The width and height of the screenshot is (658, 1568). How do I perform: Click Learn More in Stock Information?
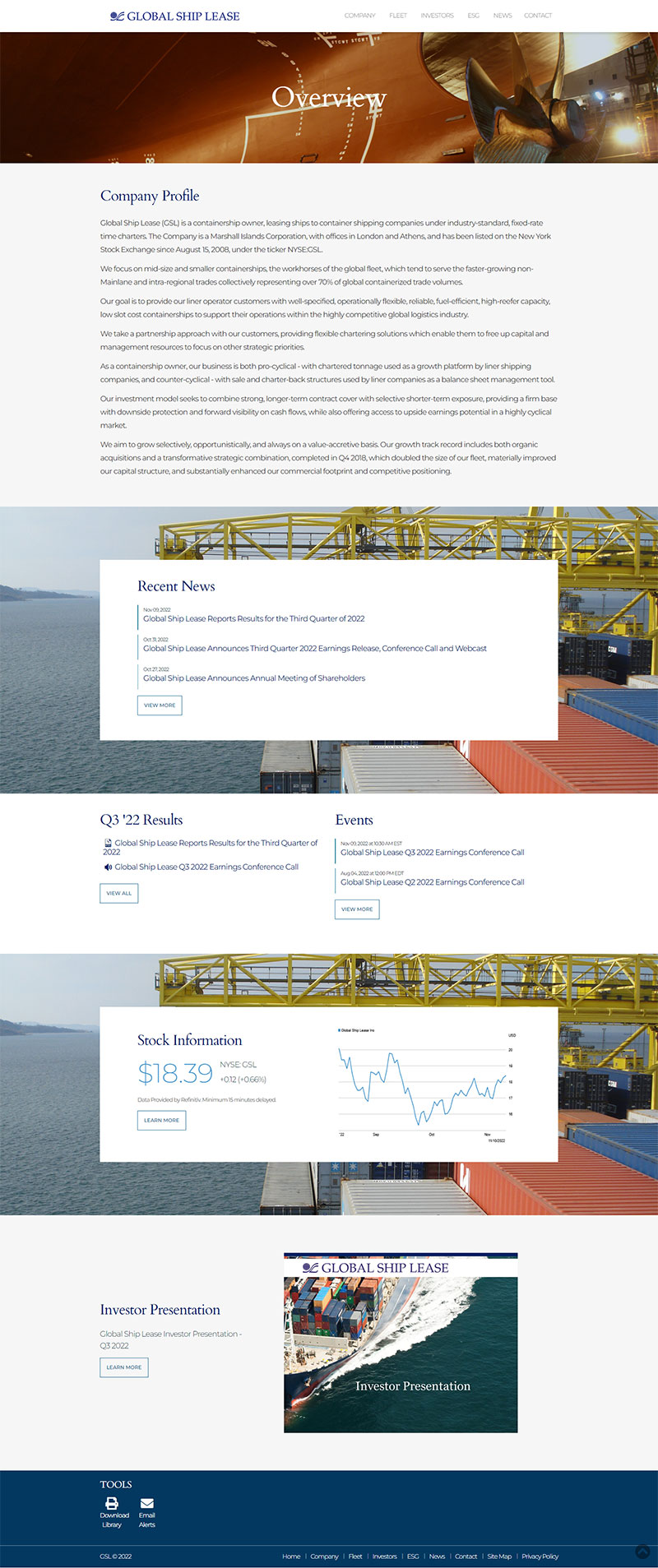point(161,1120)
